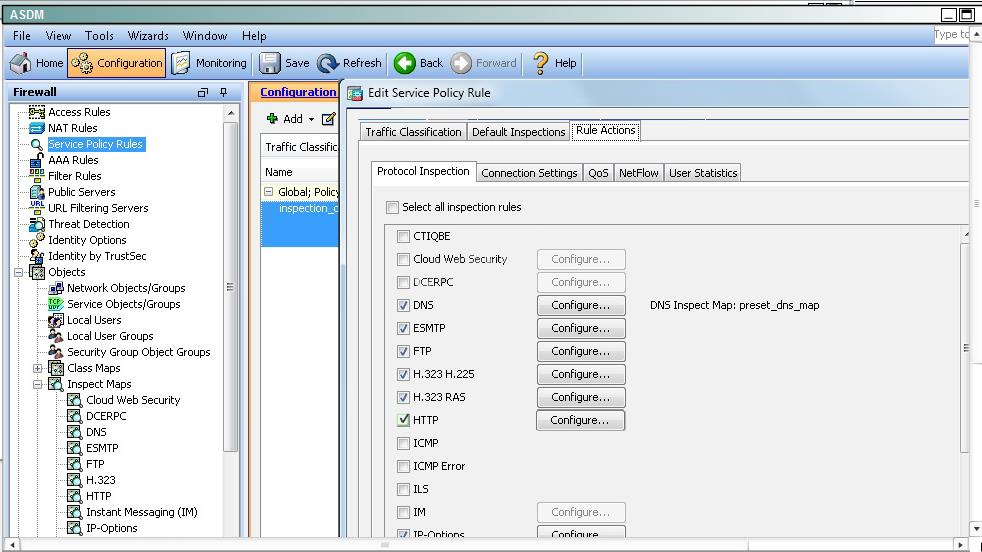Screen dimensions: 982x552
Task: Collapse the Objects tree node
Action: click(18, 273)
